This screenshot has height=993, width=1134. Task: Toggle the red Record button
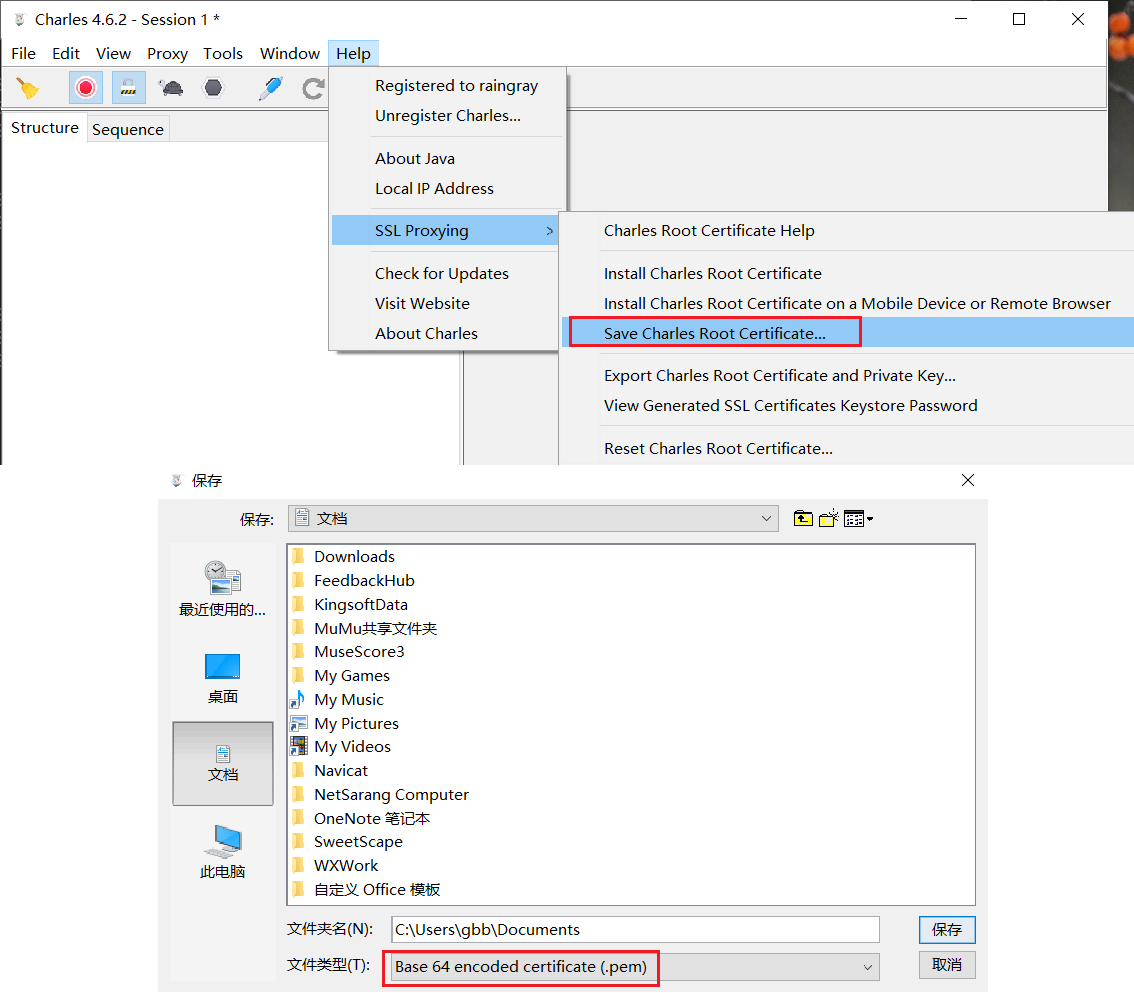coord(86,88)
